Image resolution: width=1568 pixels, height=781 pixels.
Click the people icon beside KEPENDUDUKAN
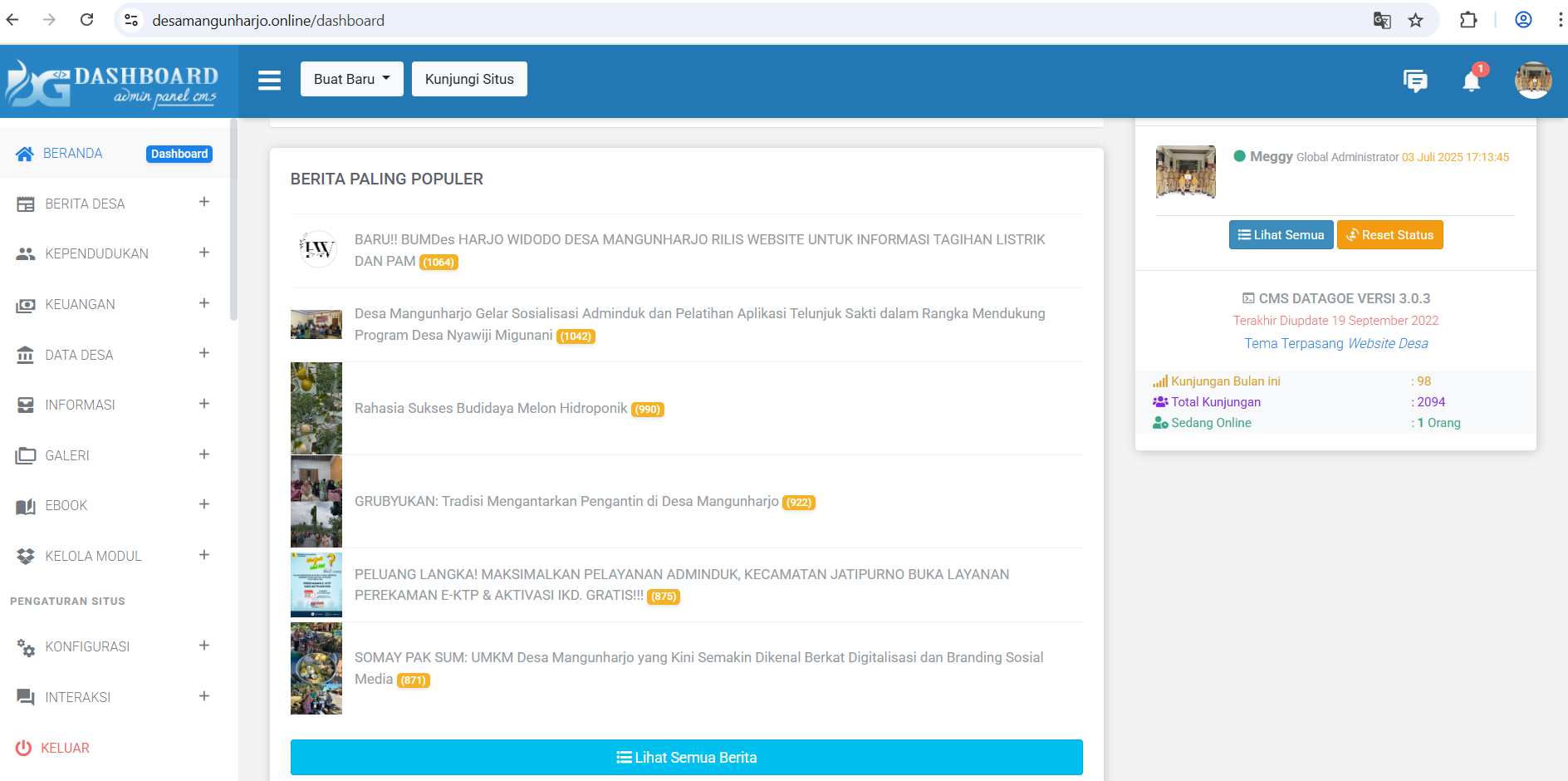26,254
